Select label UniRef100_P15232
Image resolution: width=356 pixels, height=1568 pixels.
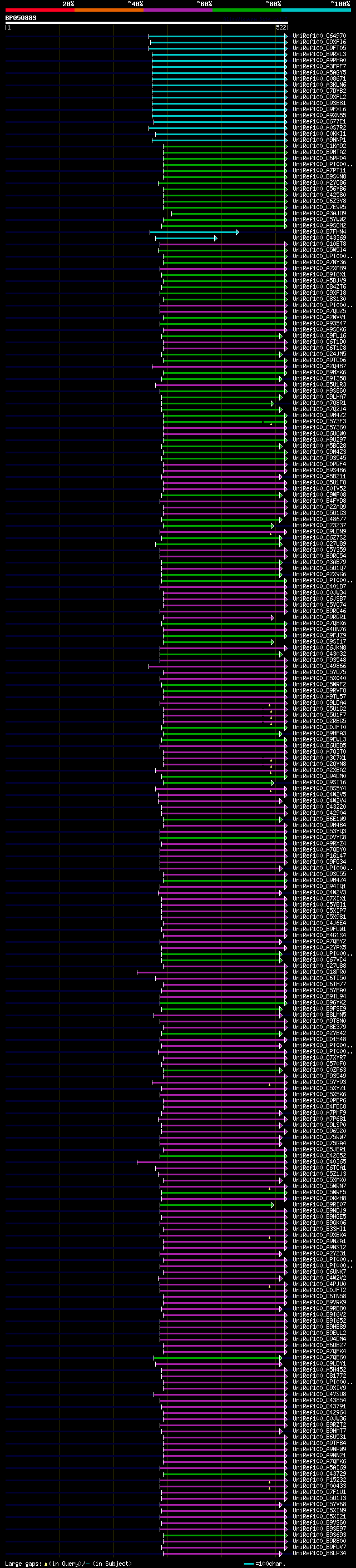pos(319,1479)
